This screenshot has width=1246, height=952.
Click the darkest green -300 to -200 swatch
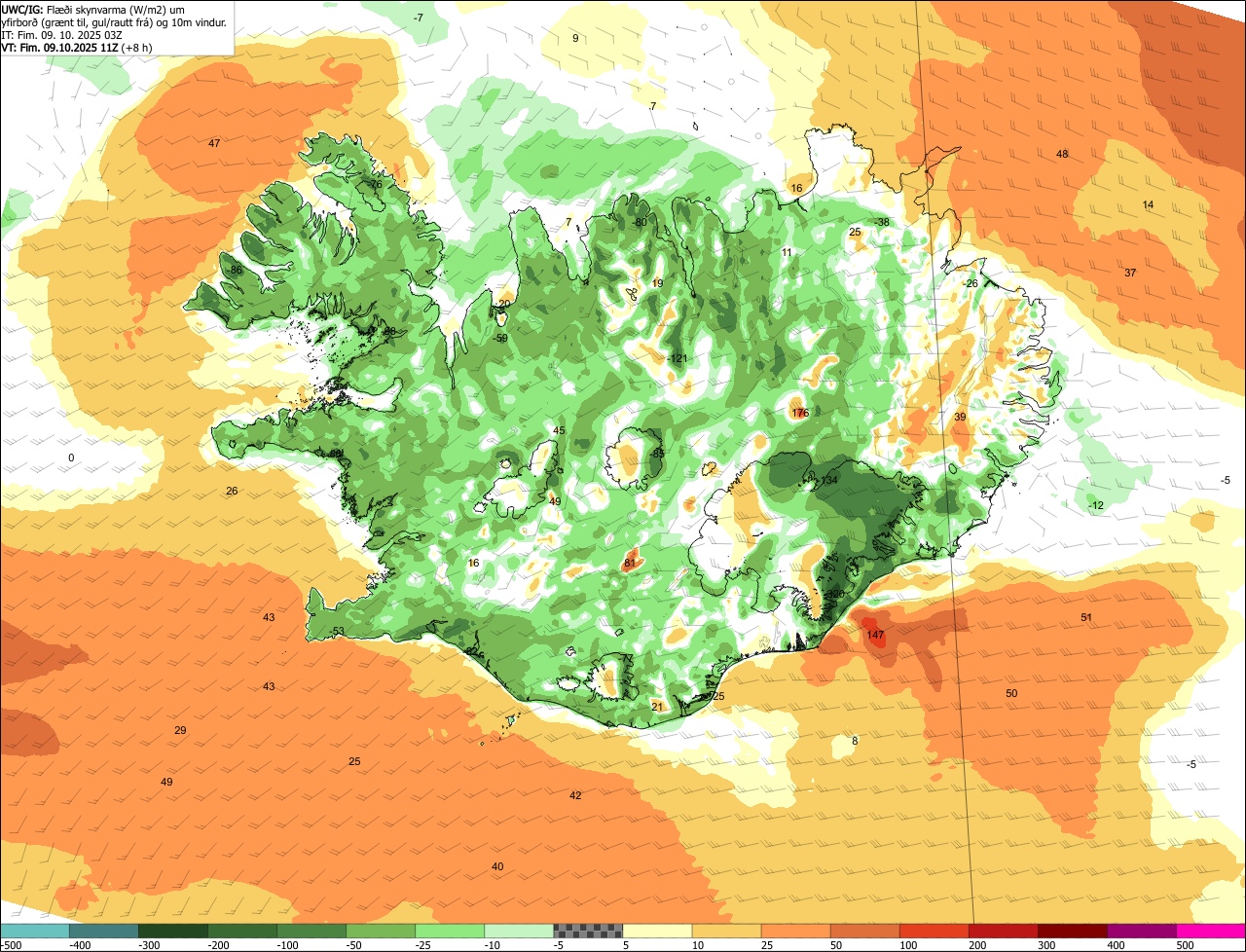[x=173, y=932]
